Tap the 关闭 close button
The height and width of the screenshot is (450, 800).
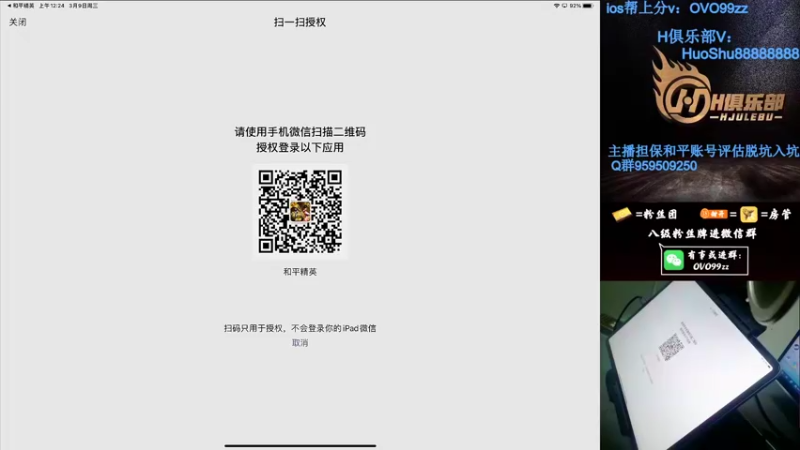(18, 22)
